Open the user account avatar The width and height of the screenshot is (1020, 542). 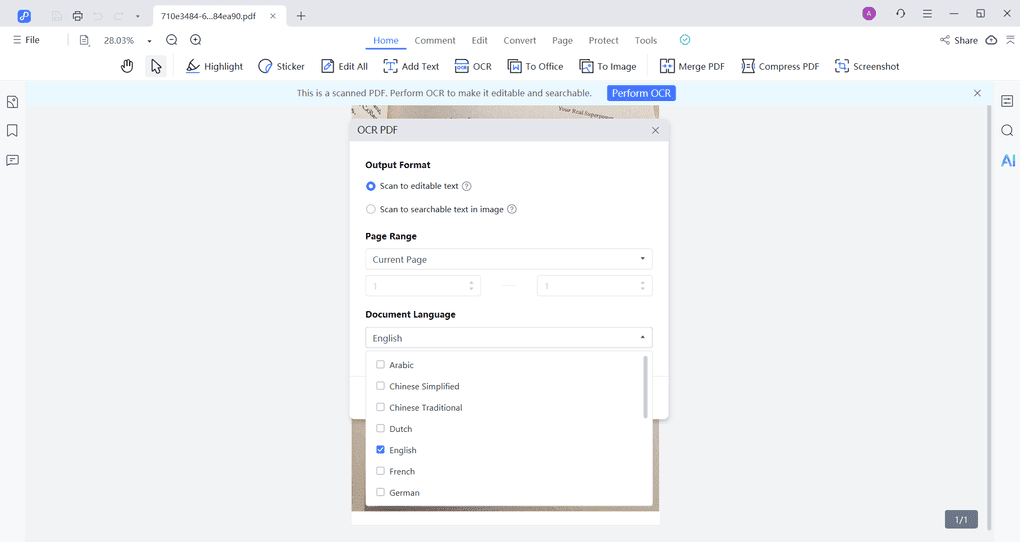coord(868,14)
